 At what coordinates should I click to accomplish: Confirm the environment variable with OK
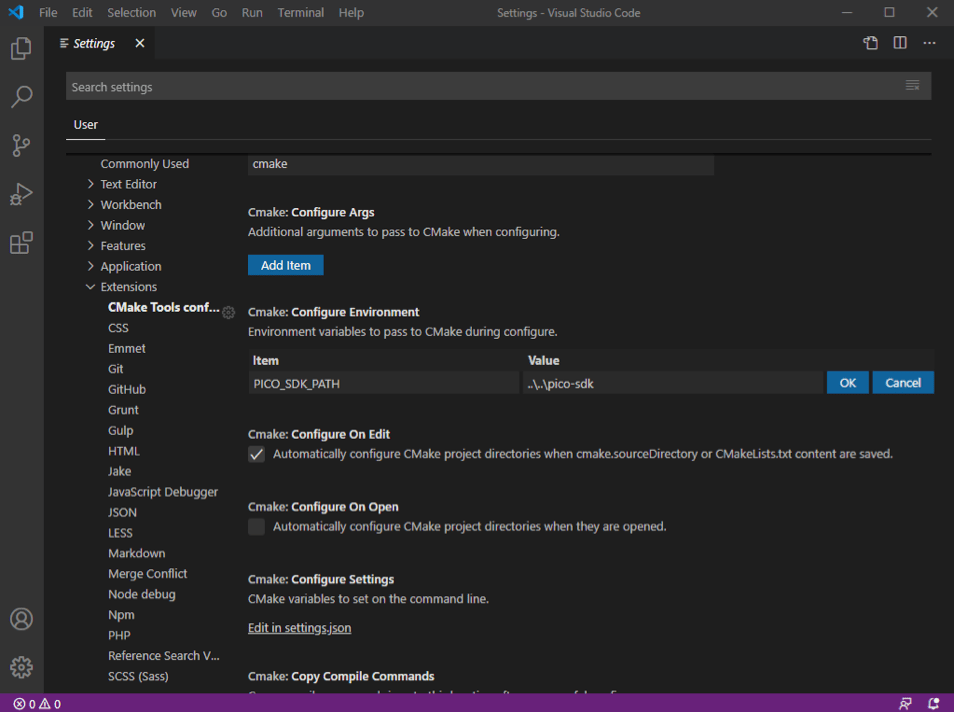point(848,383)
